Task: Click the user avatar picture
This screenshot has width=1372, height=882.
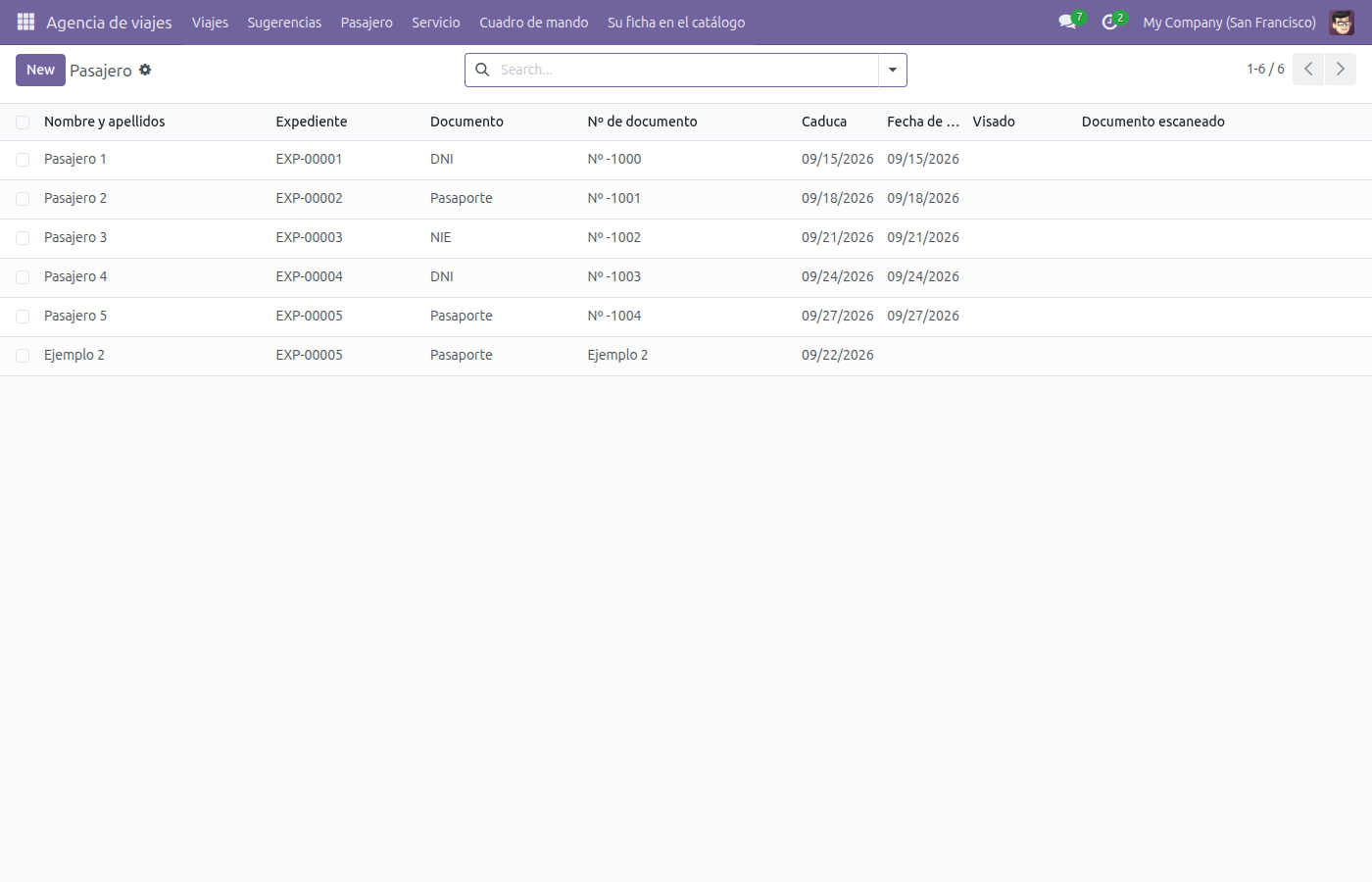Action: (x=1342, y=22)
